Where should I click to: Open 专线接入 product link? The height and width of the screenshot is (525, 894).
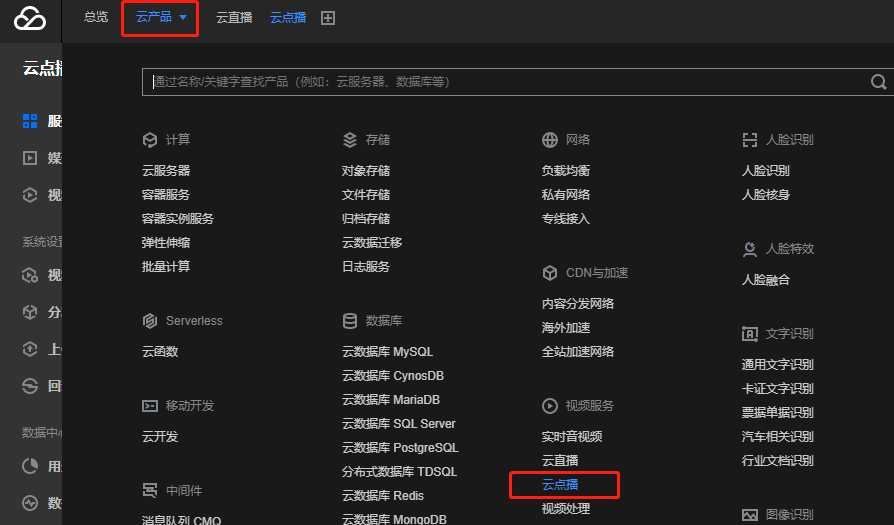(x=566, y=218)
